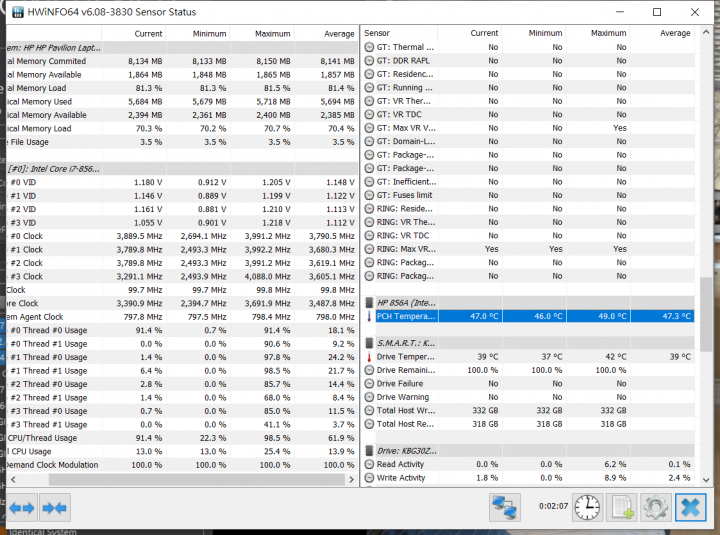Open the network remote monitoring icon
The image size is (720, 535).
coord(505,507)
